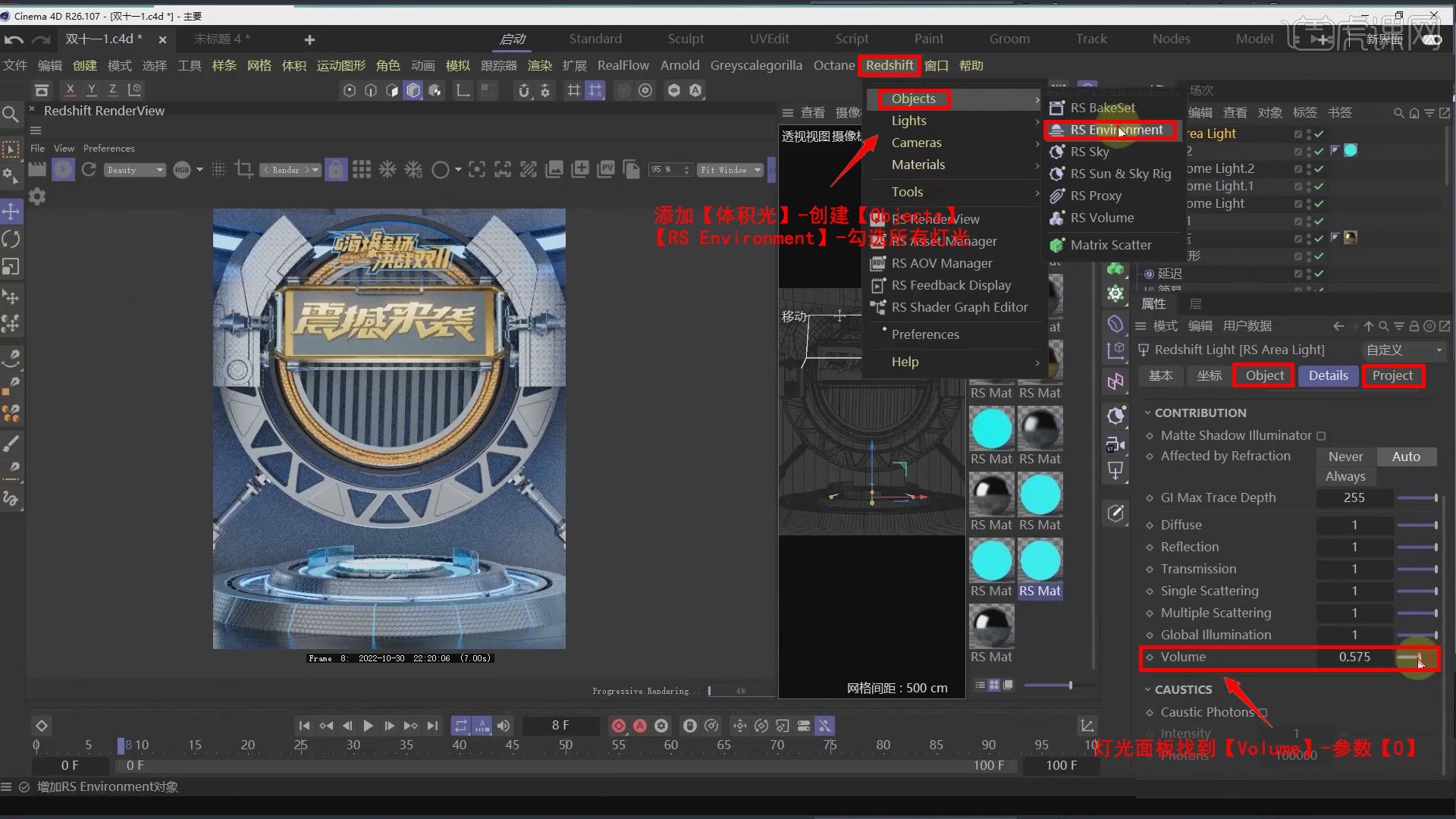The image size is (1456, 819).
Task: Open Render Settings via the gear icon
Action: pos(645,90)
